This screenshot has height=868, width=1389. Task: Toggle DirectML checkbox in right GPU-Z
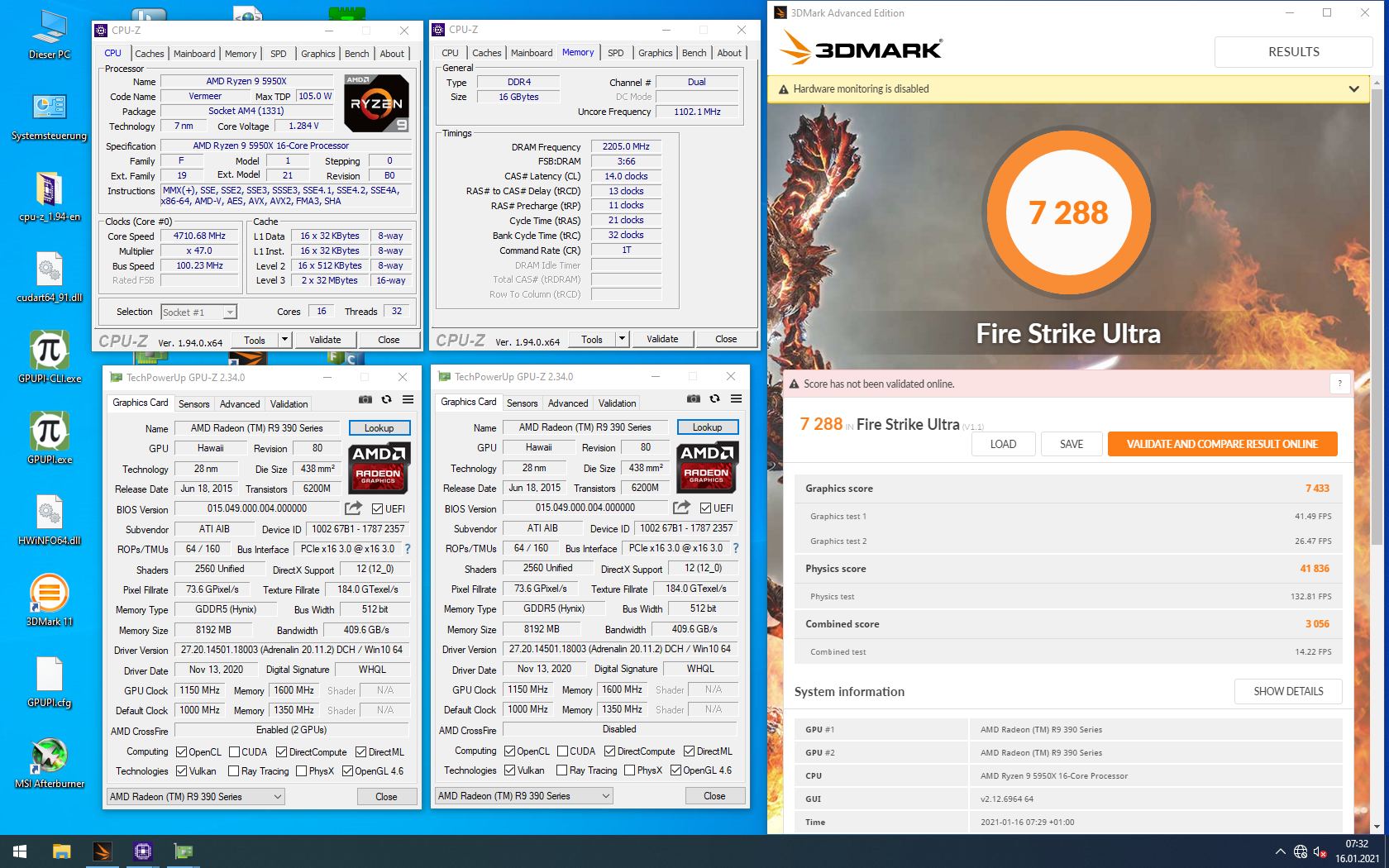pos(690,751)
